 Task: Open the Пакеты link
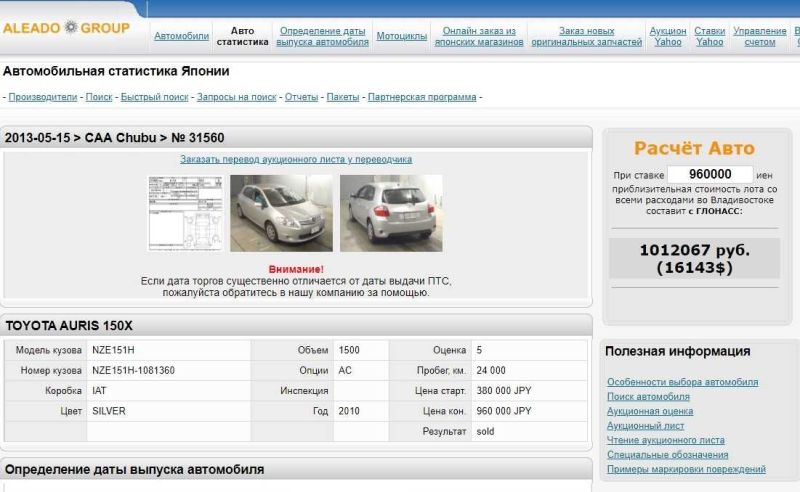point(343,97)
